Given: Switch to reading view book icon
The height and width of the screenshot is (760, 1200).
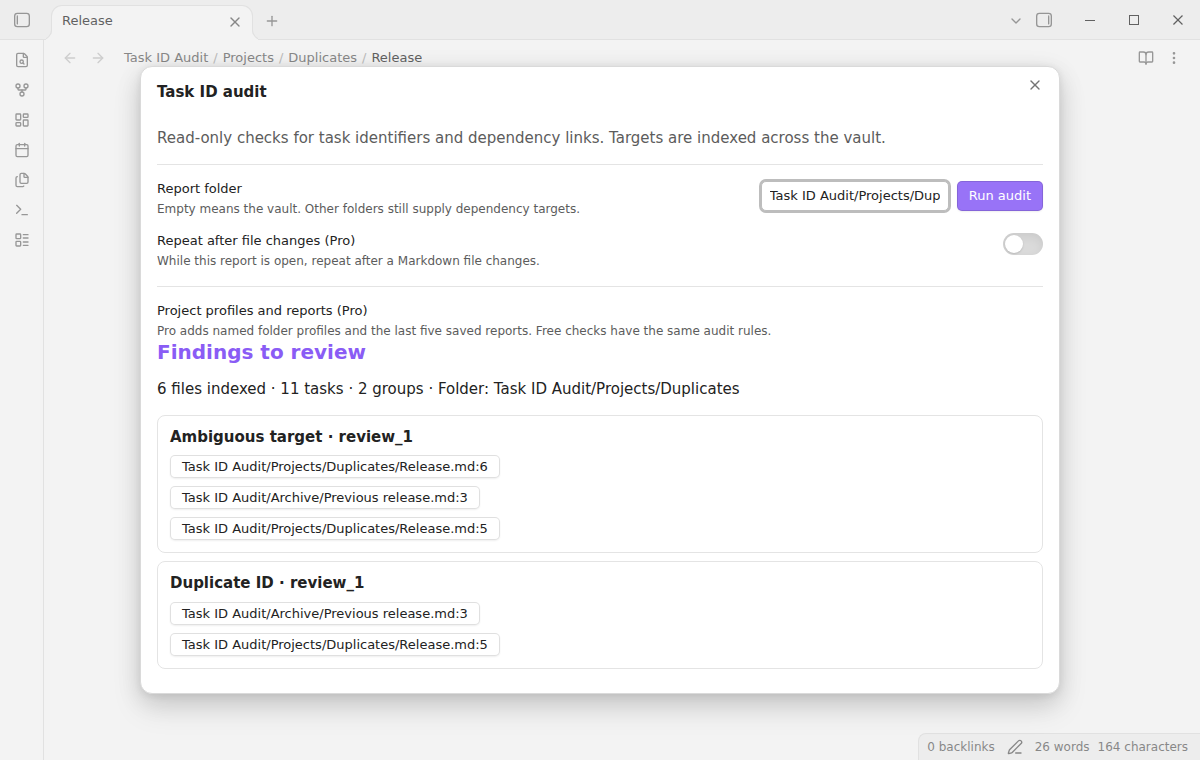Looking at the screenshot, I should pyautogui.click(x=1146, y=58).
